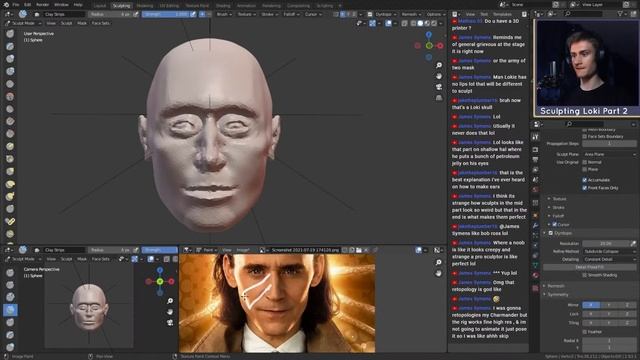Viewport: 640px width, 360px height.
Task: Open Mask menu in lower viewport header
Action: [82, 259]
